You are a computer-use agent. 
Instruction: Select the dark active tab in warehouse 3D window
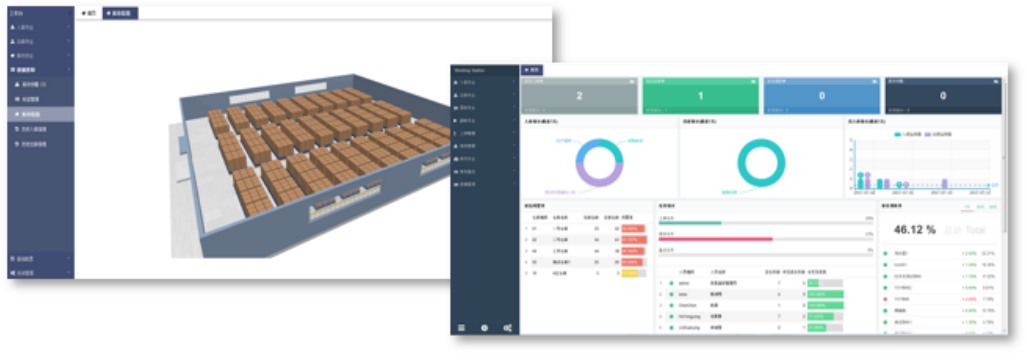(x=120, y=12)
